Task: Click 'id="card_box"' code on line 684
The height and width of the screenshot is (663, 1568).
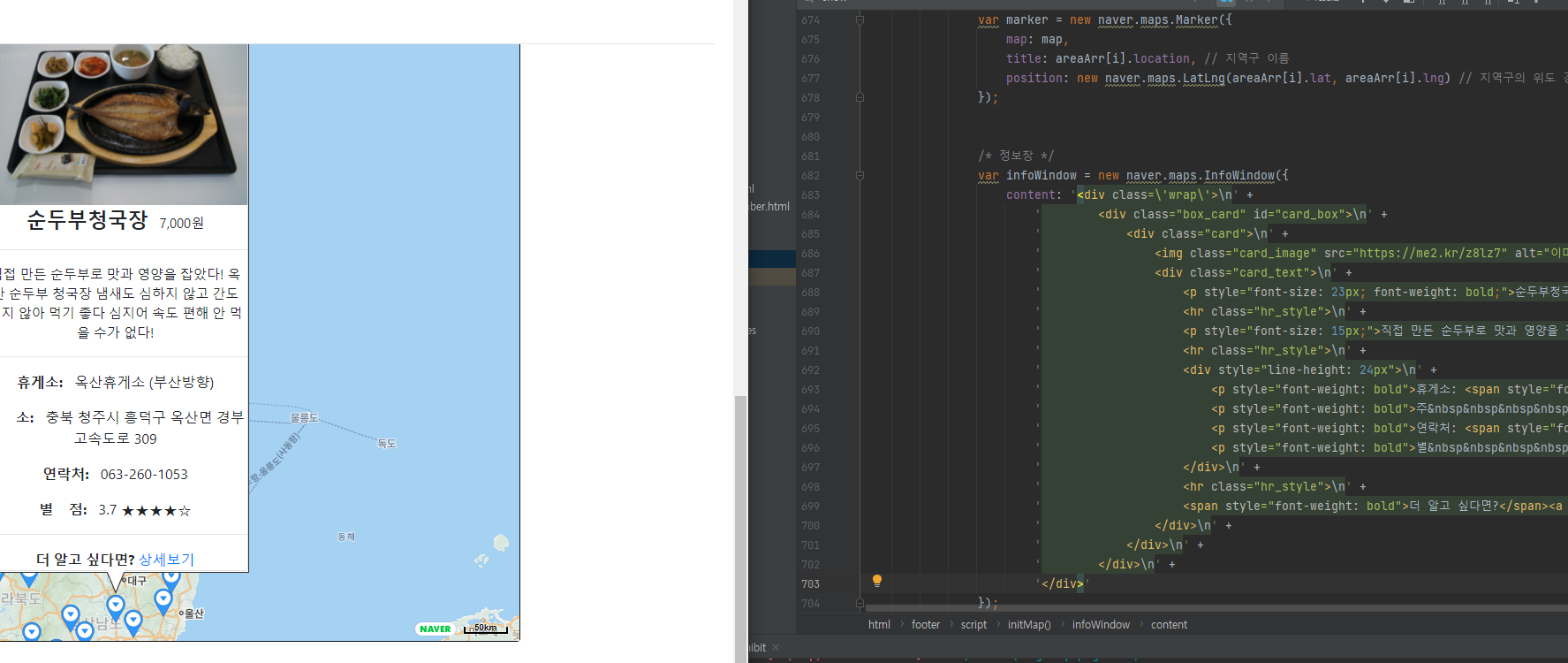Action: tap(1299, 215)
